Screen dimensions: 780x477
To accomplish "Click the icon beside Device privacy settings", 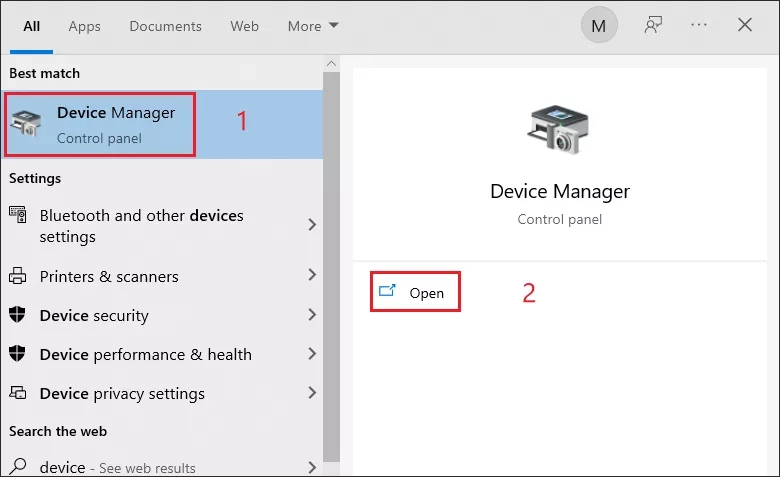I will click(x=18, y=393).
